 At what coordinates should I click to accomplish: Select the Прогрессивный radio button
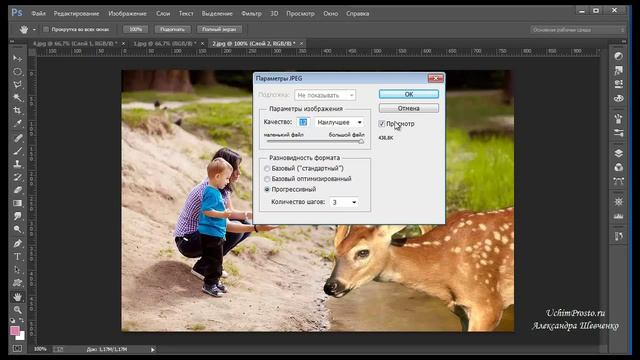pyautogui.click(x=267, y=189)
